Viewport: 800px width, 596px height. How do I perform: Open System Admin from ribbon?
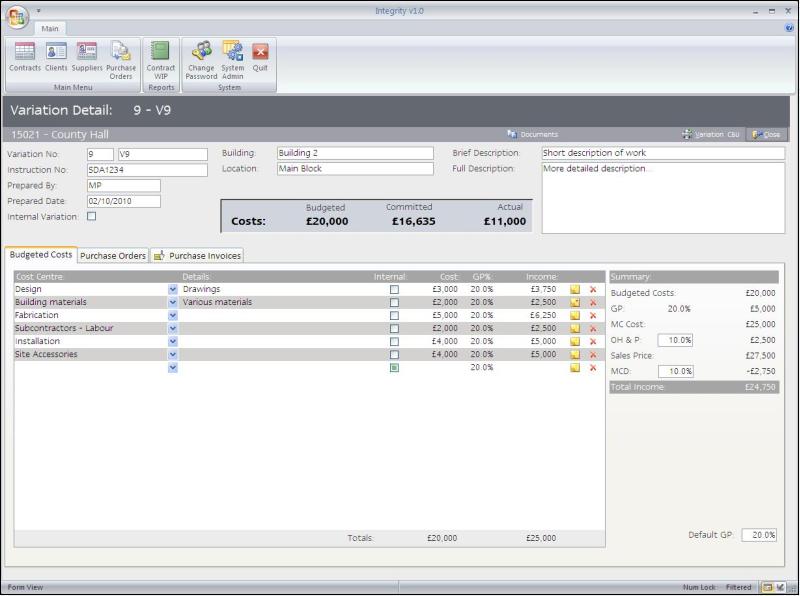232,59
